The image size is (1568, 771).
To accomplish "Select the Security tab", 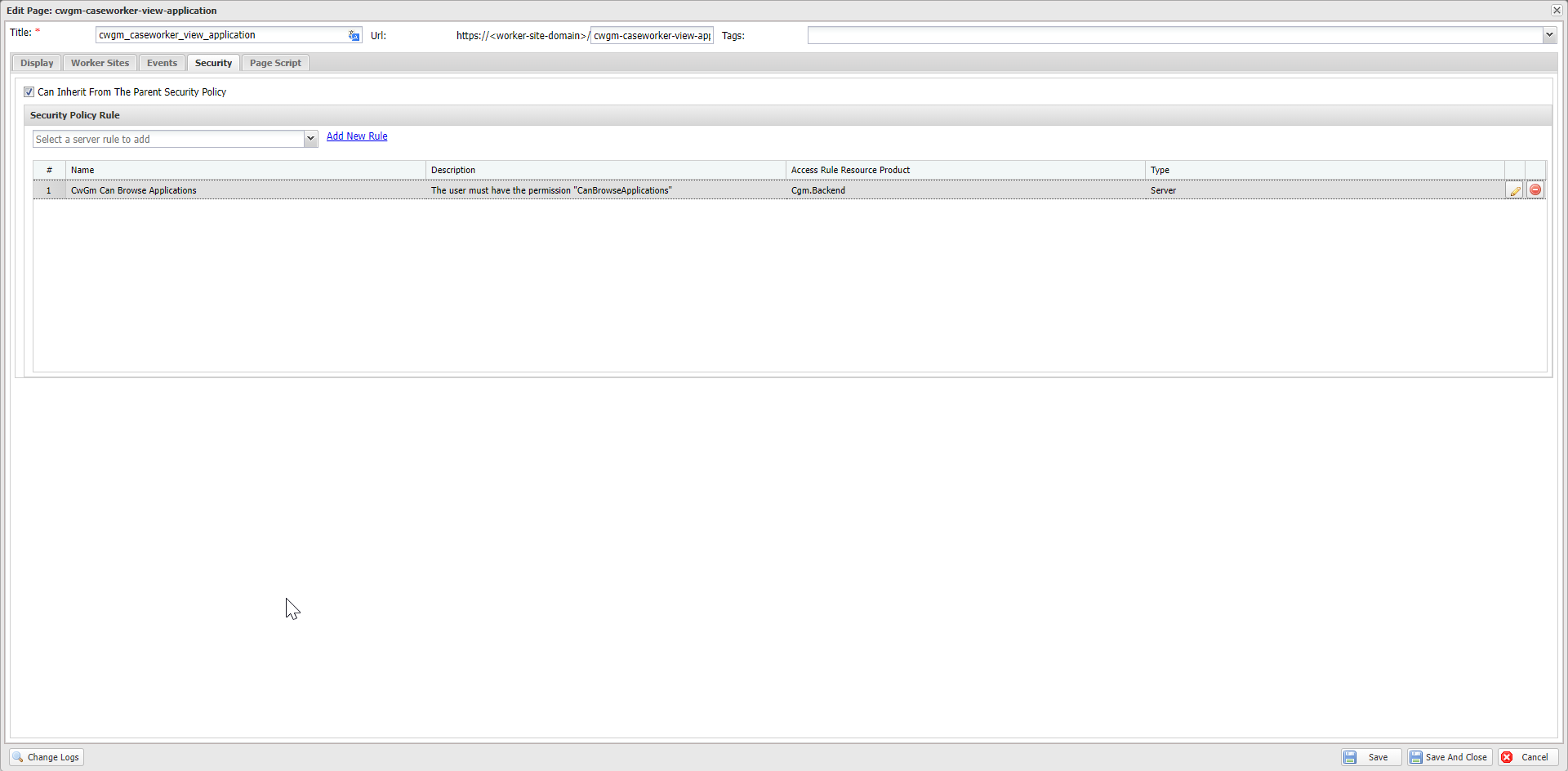I will [213, 63].
